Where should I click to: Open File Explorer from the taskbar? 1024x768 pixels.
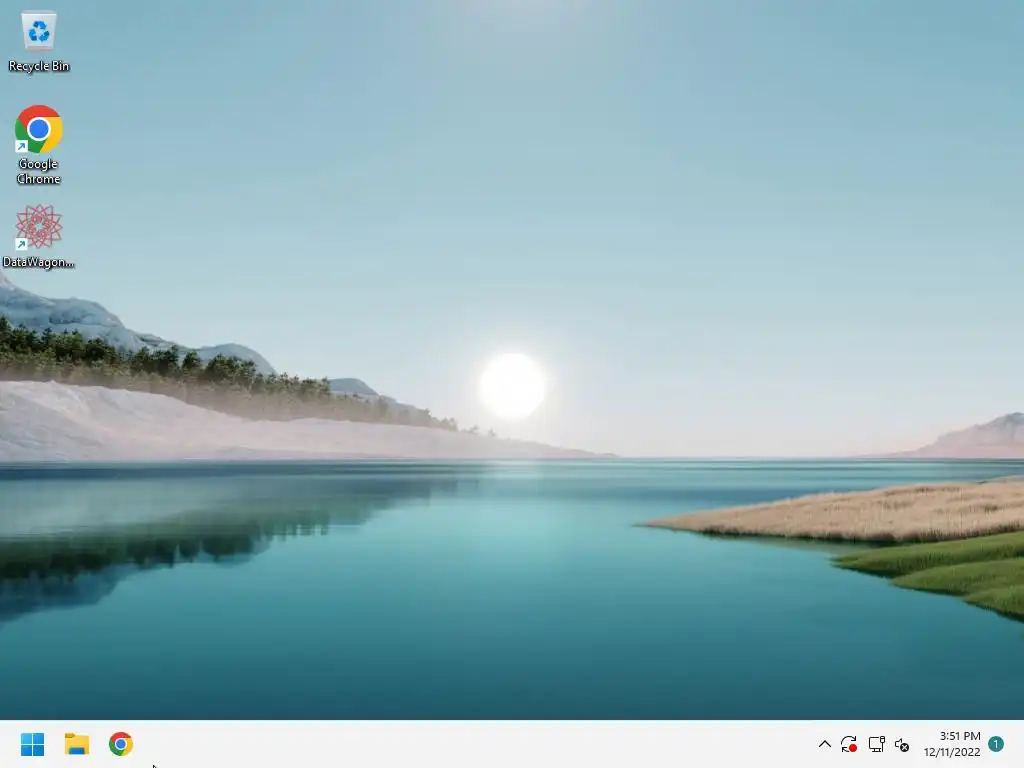(77, 744)
